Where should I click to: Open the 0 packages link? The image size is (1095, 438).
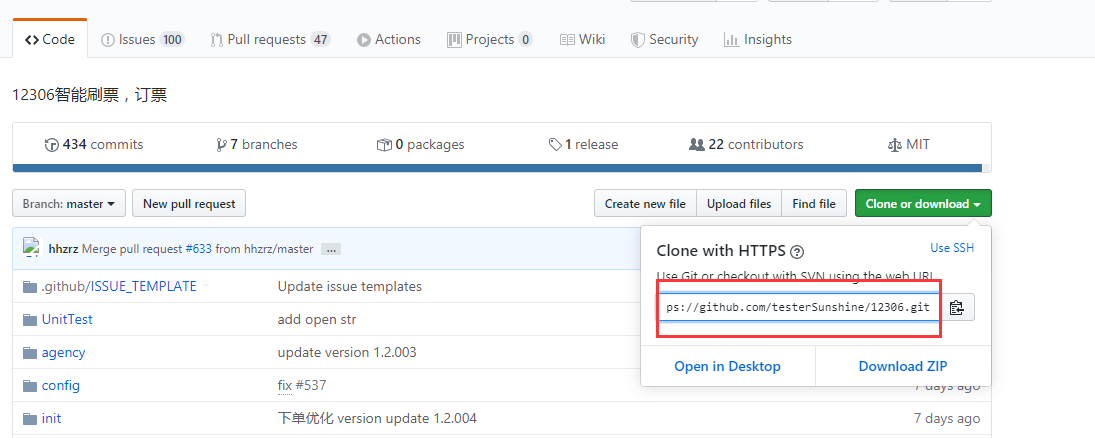[420, 145]
